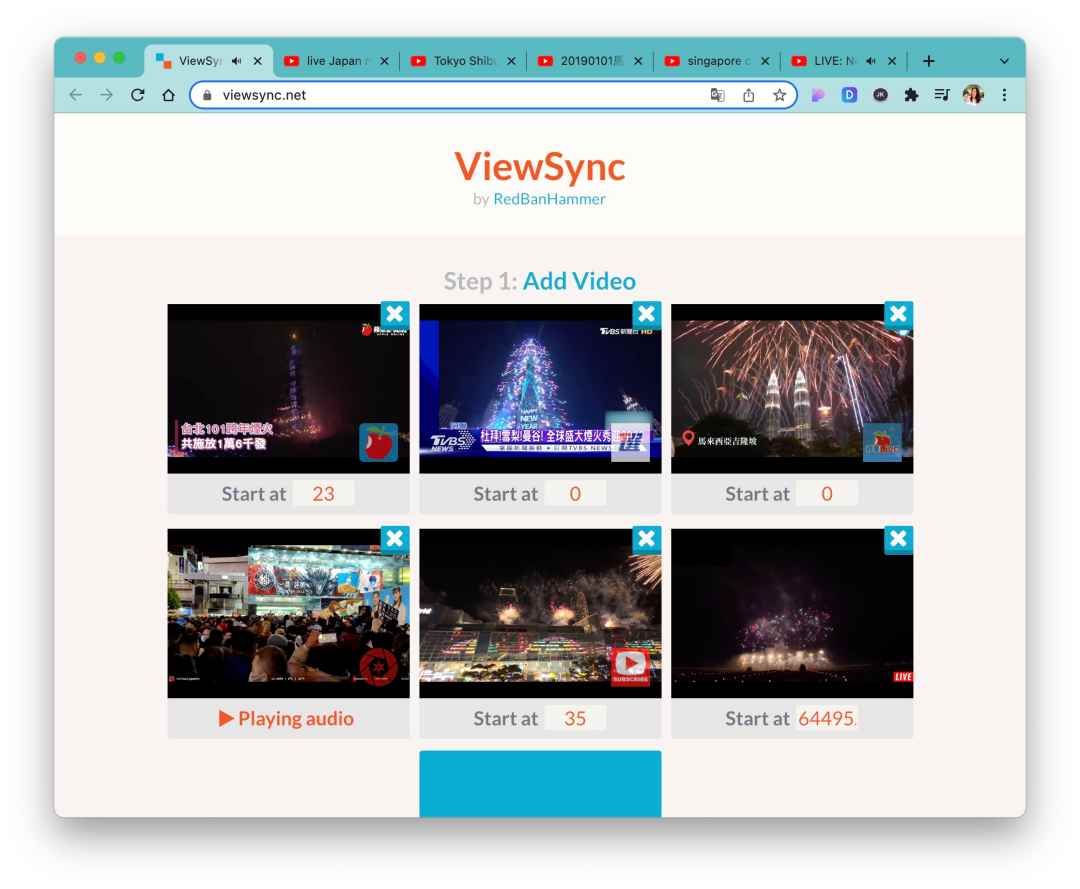Open the media controls icon
This screenshot has height=889, width=1080.
[x=941, y=95]
